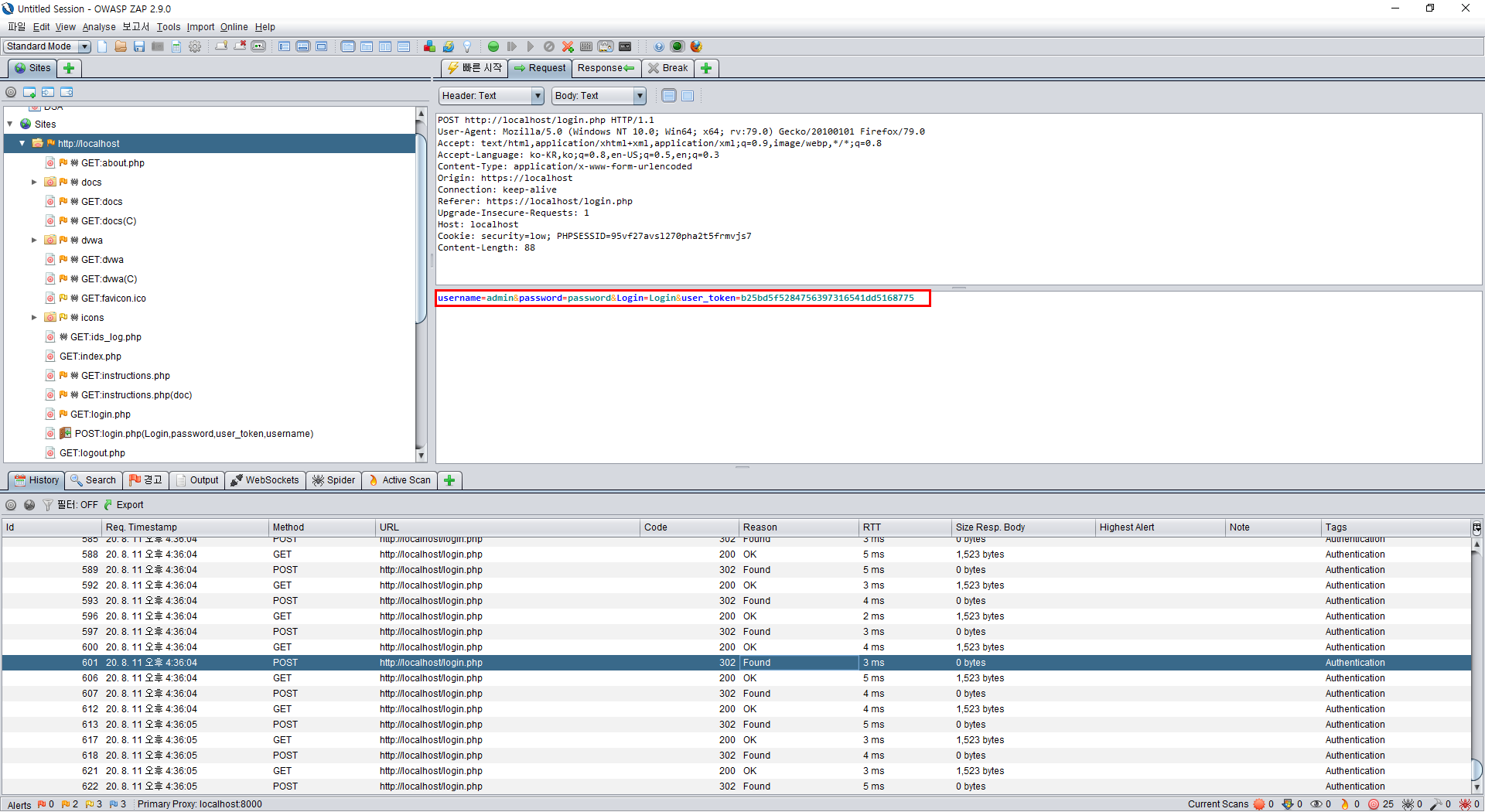Click the export context icon in Sites panel
This screenshot has width=1485, height=812.
pyautogui.click(x=67, y=92)
